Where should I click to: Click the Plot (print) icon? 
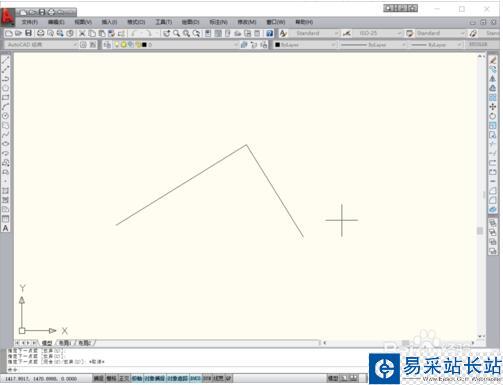(x=40, y=33)
